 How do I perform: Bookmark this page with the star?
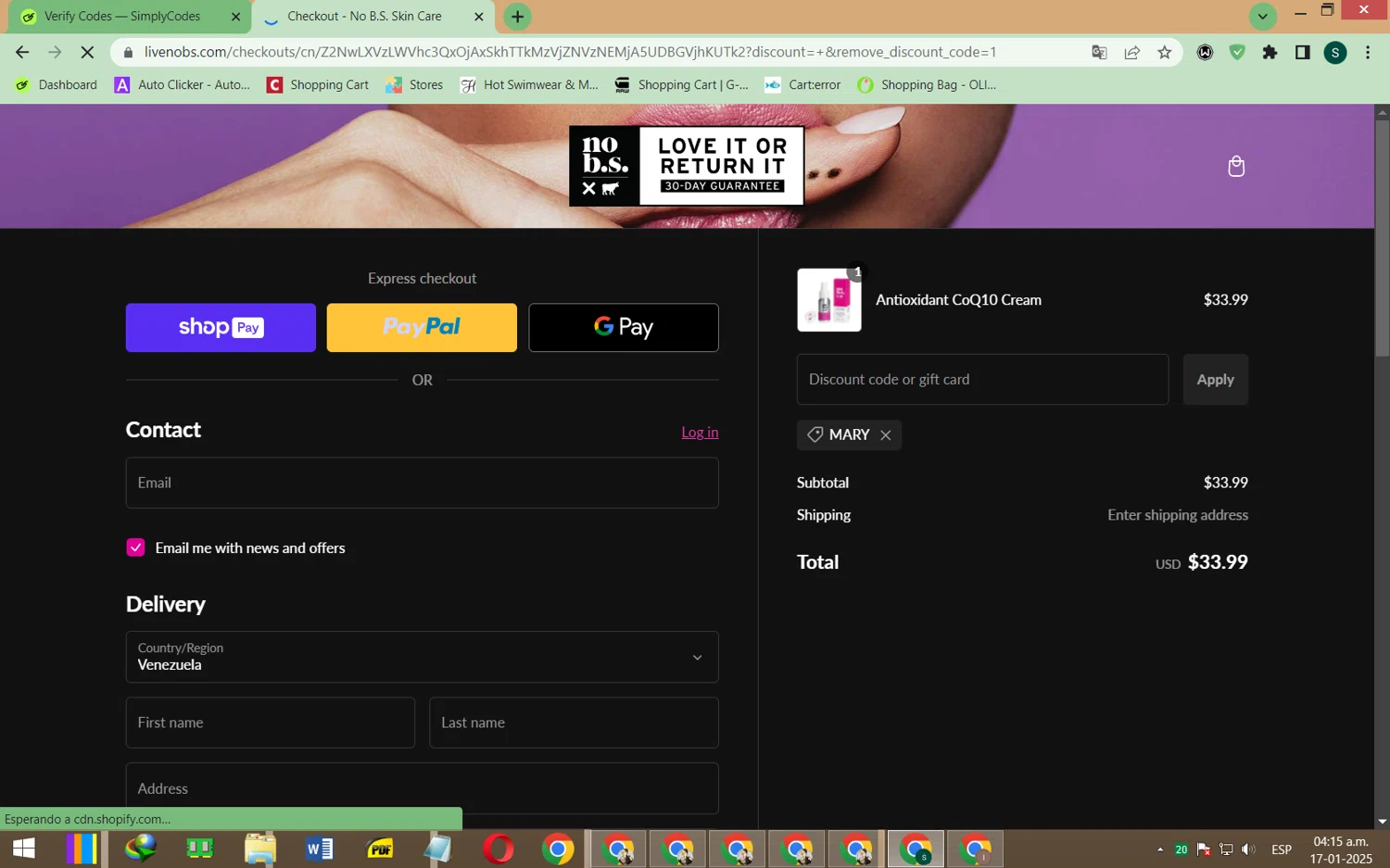click(x=1165, y=53)
